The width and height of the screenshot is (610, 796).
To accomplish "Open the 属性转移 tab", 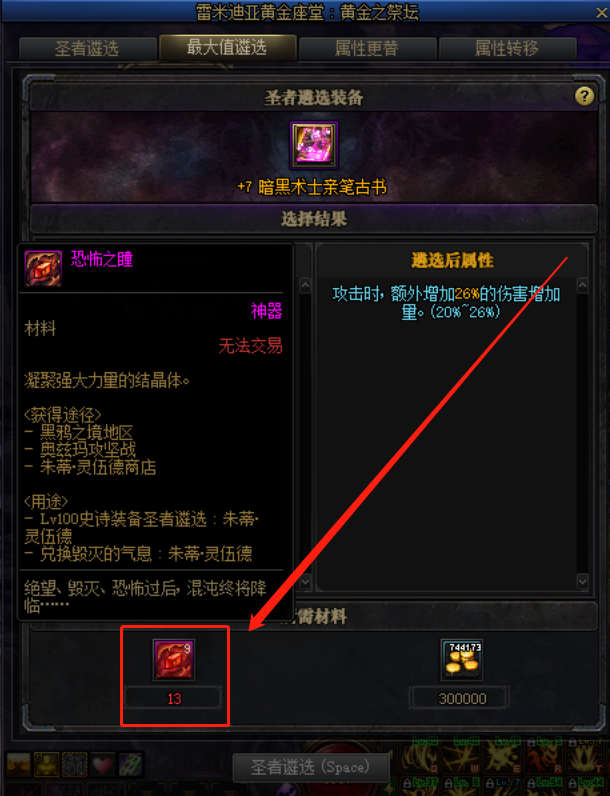I will (507, 49).
